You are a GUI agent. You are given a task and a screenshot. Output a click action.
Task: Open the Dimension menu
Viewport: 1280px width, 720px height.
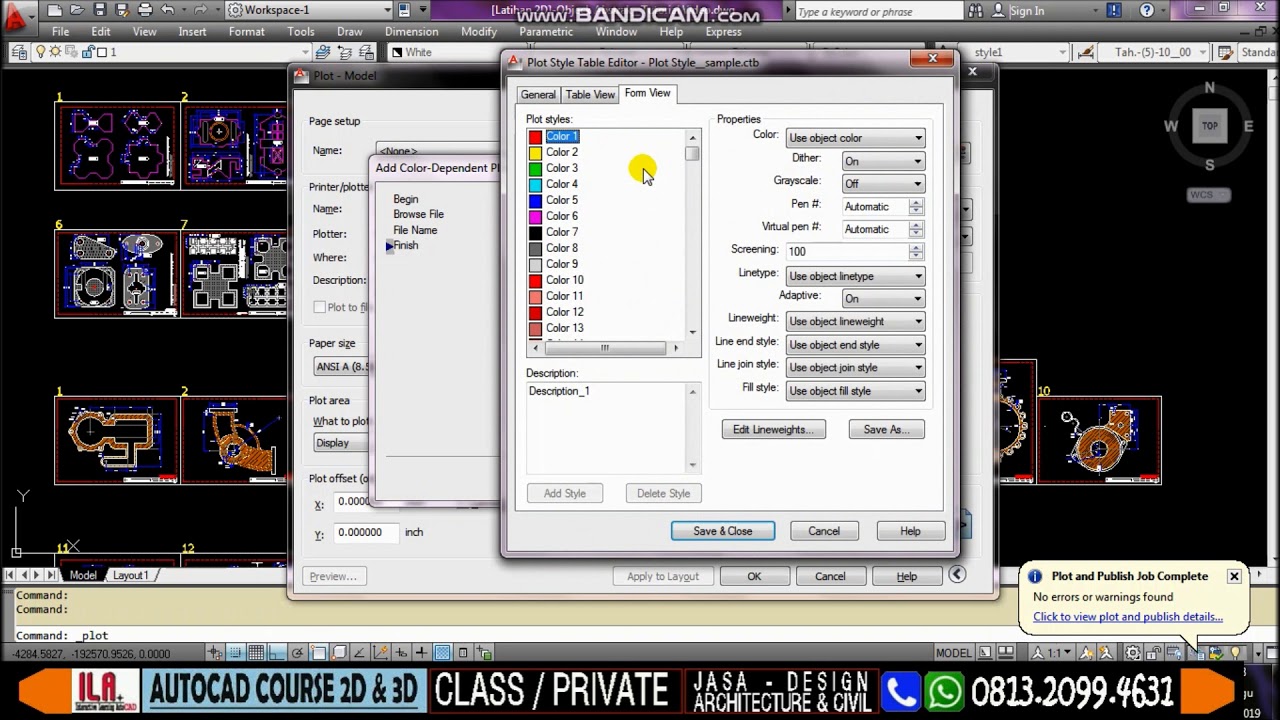411,32
